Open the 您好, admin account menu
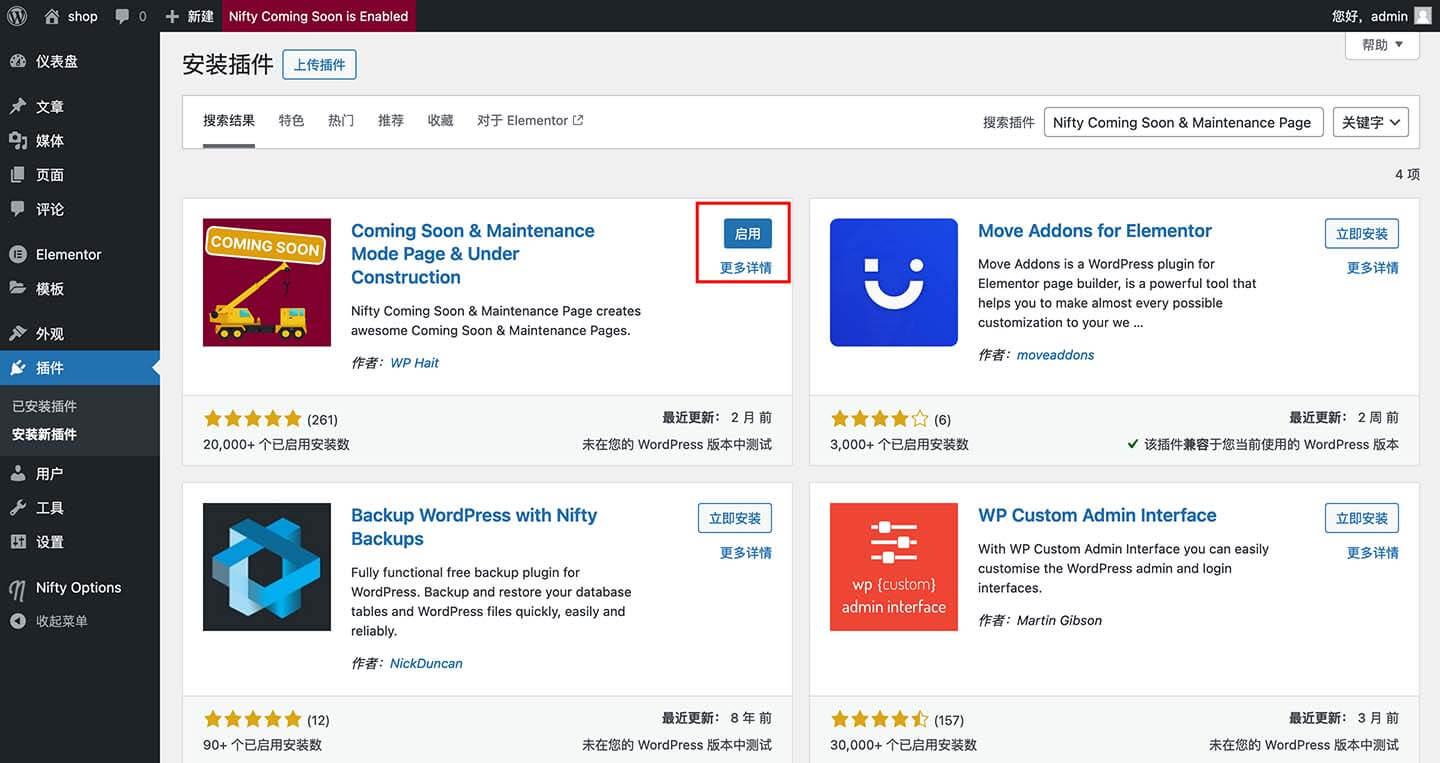The width and height of the screenshot is (1440, 763). coord(1382,16)
